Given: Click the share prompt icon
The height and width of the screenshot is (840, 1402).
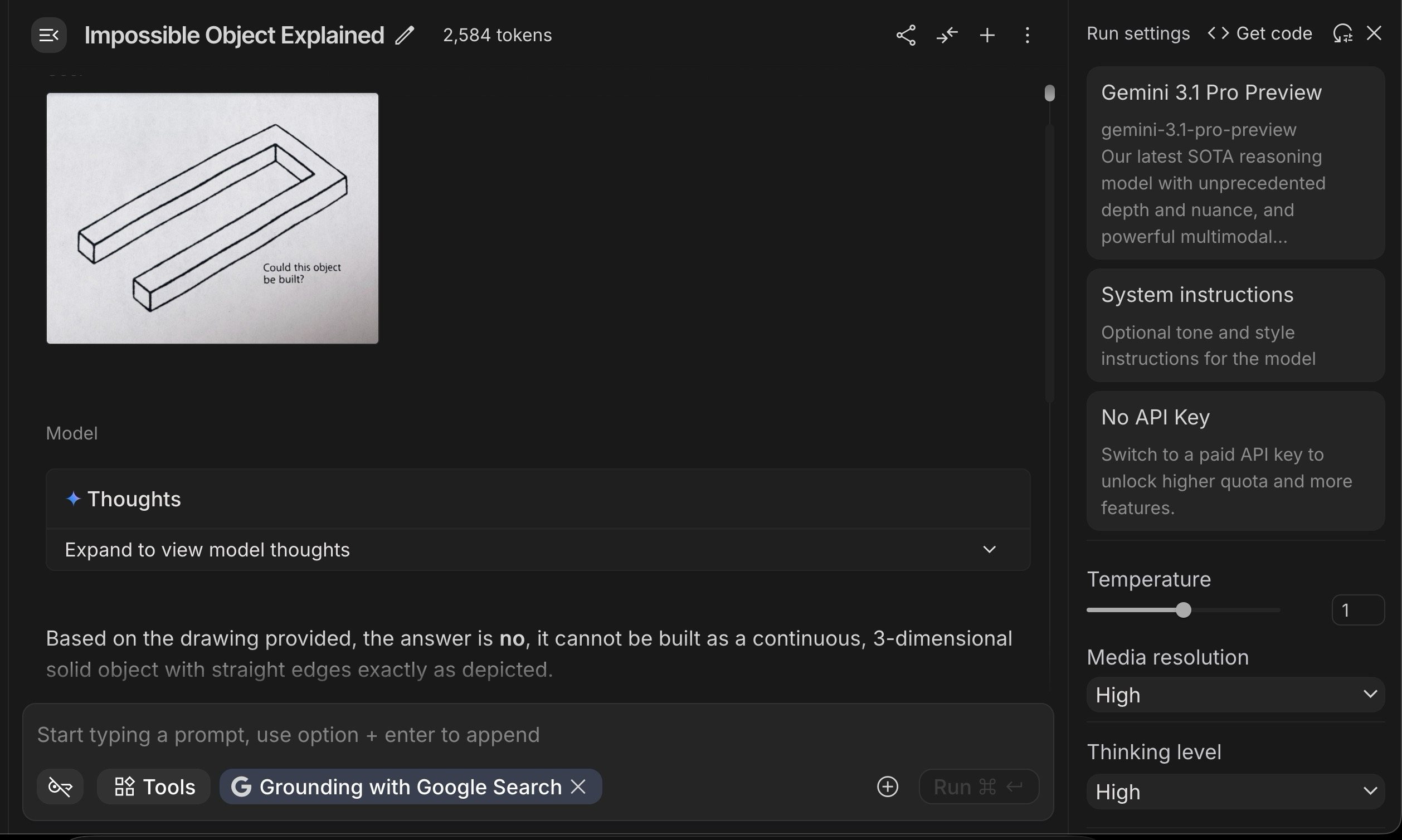Looking at the screenshot, I should click(x=906, y=35).
